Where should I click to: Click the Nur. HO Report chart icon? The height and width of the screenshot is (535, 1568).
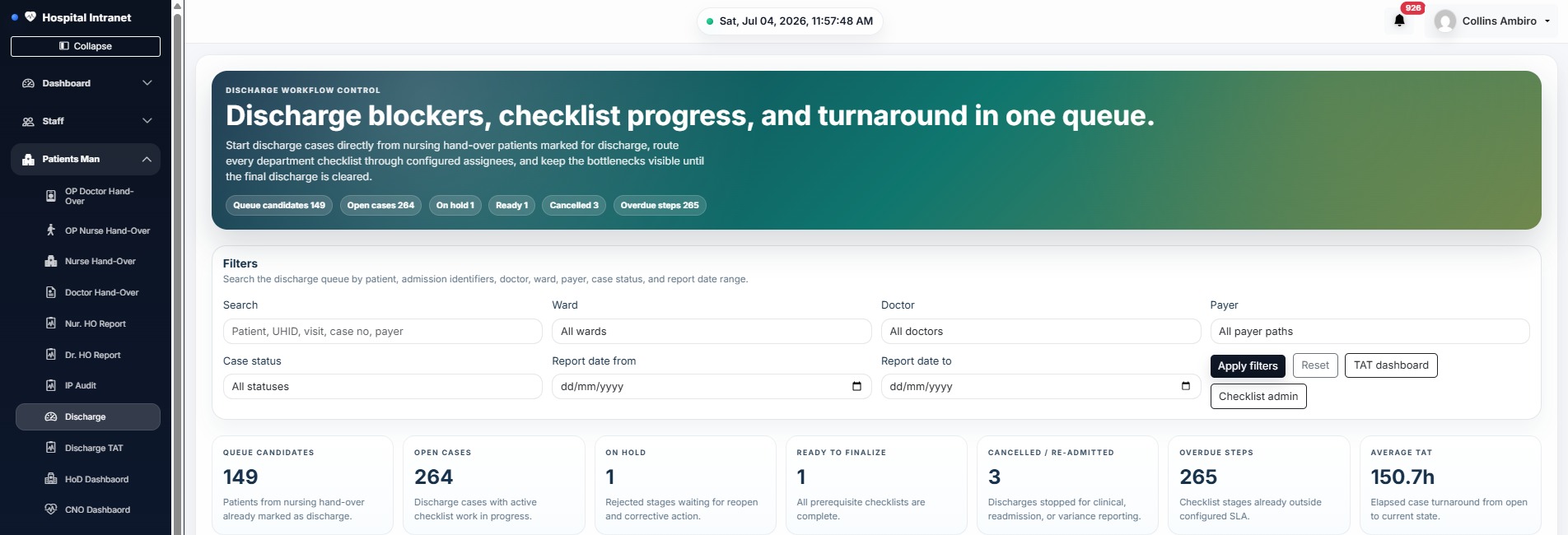pyautogui.click(x=51, y=323)
